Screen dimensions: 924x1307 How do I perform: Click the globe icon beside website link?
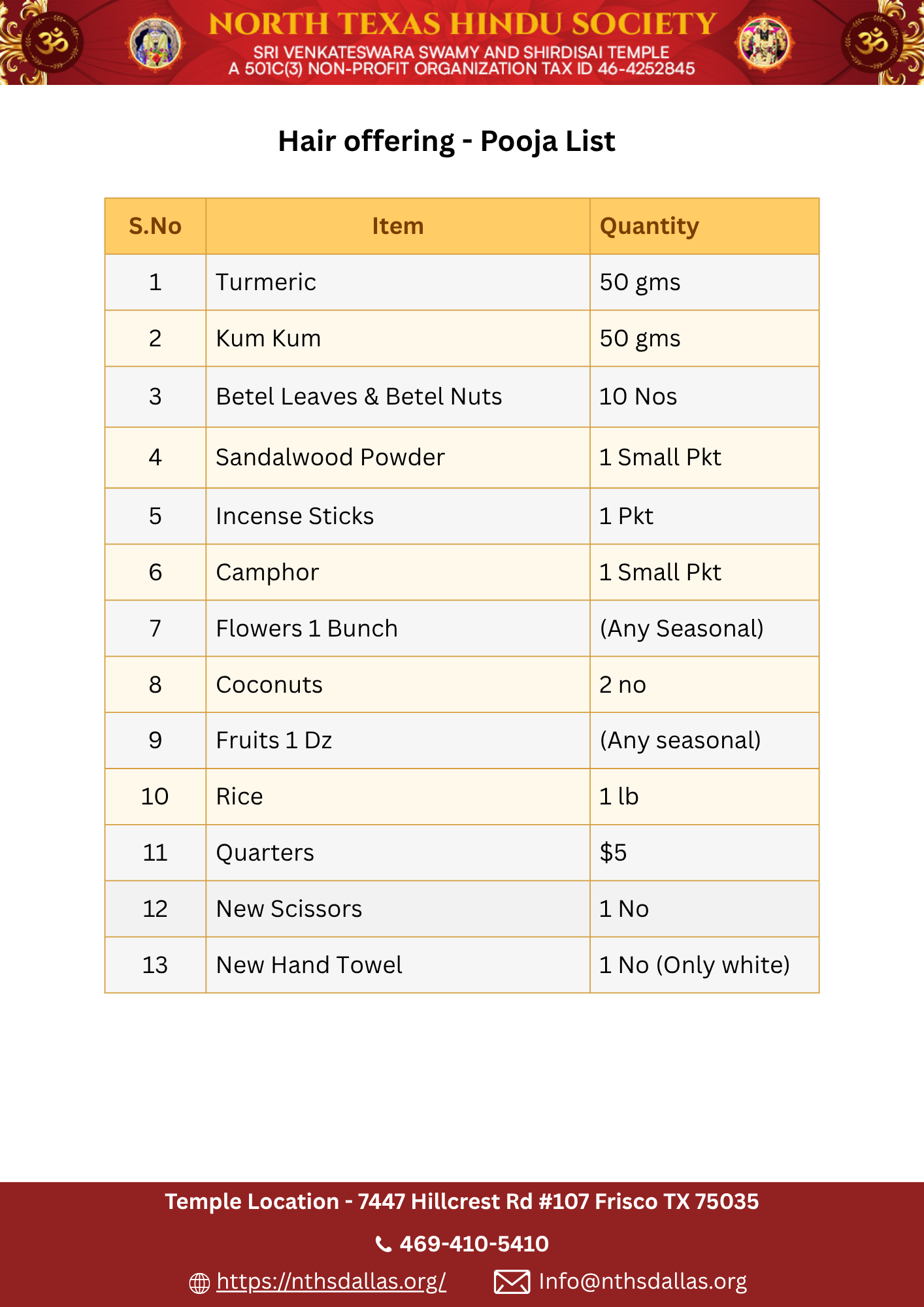point(199,1283)
